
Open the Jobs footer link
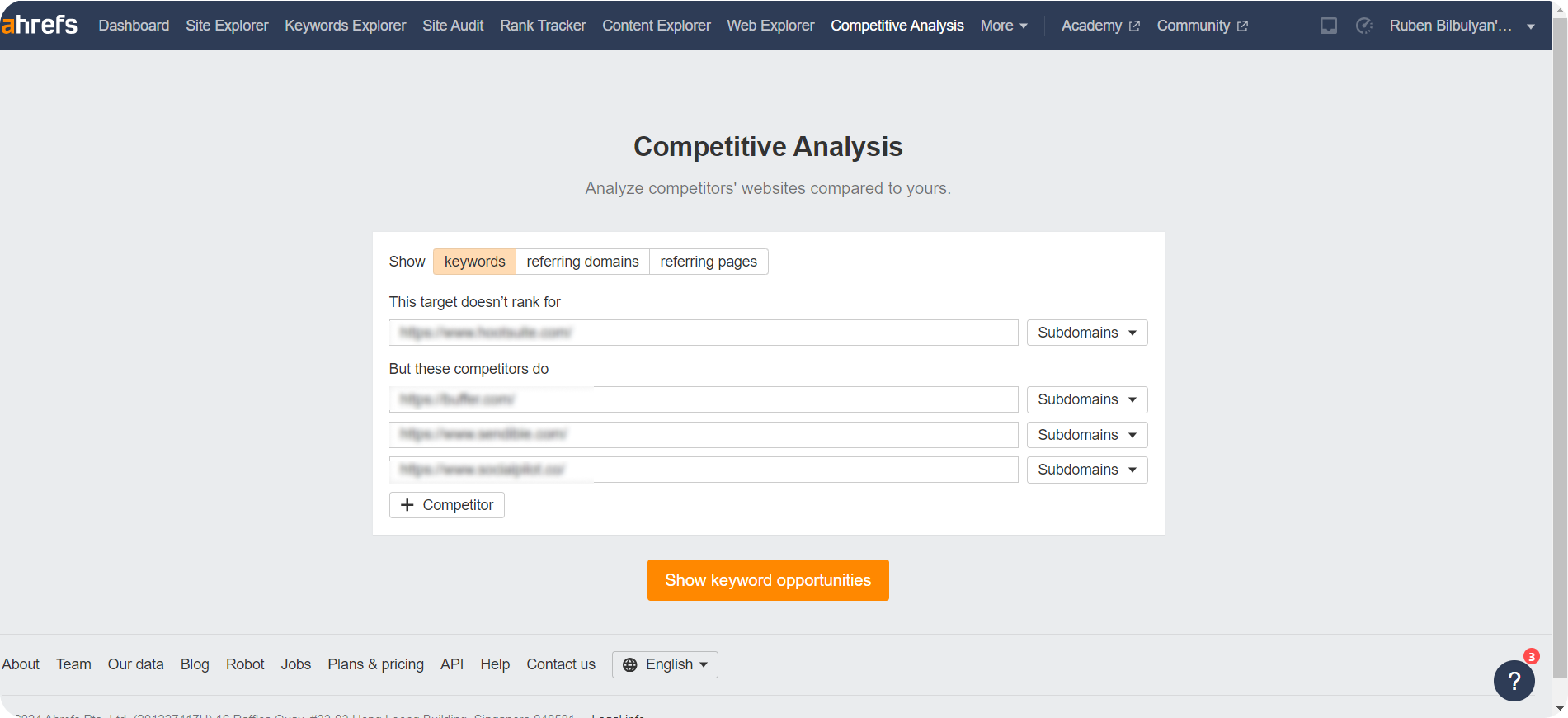pos(295,664)
